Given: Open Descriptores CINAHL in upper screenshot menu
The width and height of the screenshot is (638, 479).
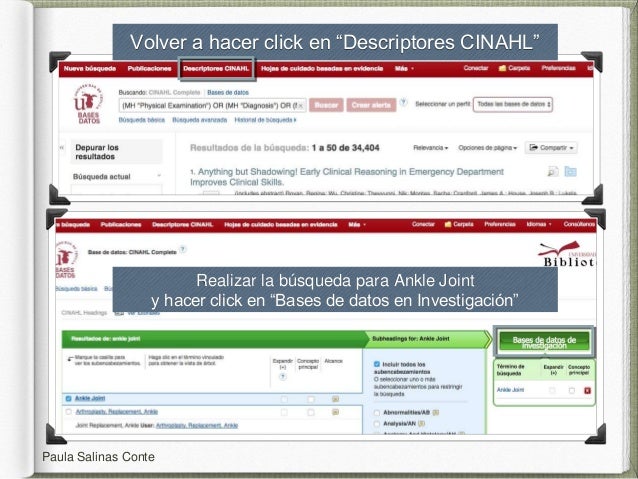Looking at the screenshot, I should point(216,68).
